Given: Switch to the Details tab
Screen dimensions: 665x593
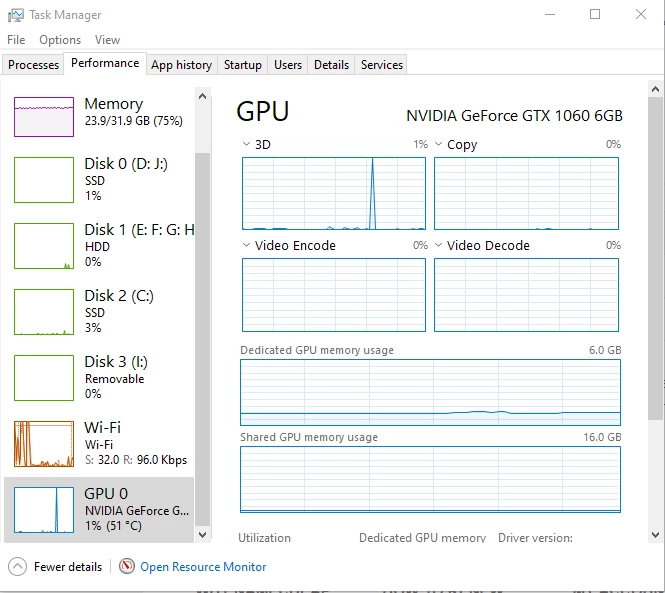Looking at the screenshot, I should (x=331, y=65).
